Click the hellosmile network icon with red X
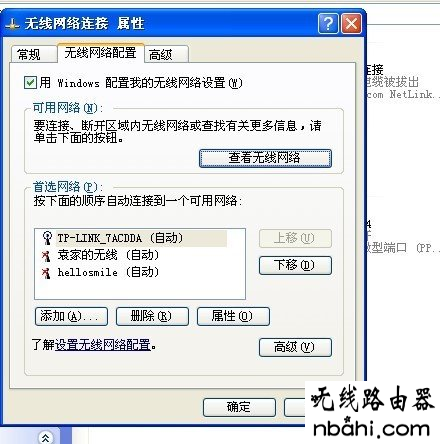The width and height of the screenshot is (440, 444). (46, 273)
